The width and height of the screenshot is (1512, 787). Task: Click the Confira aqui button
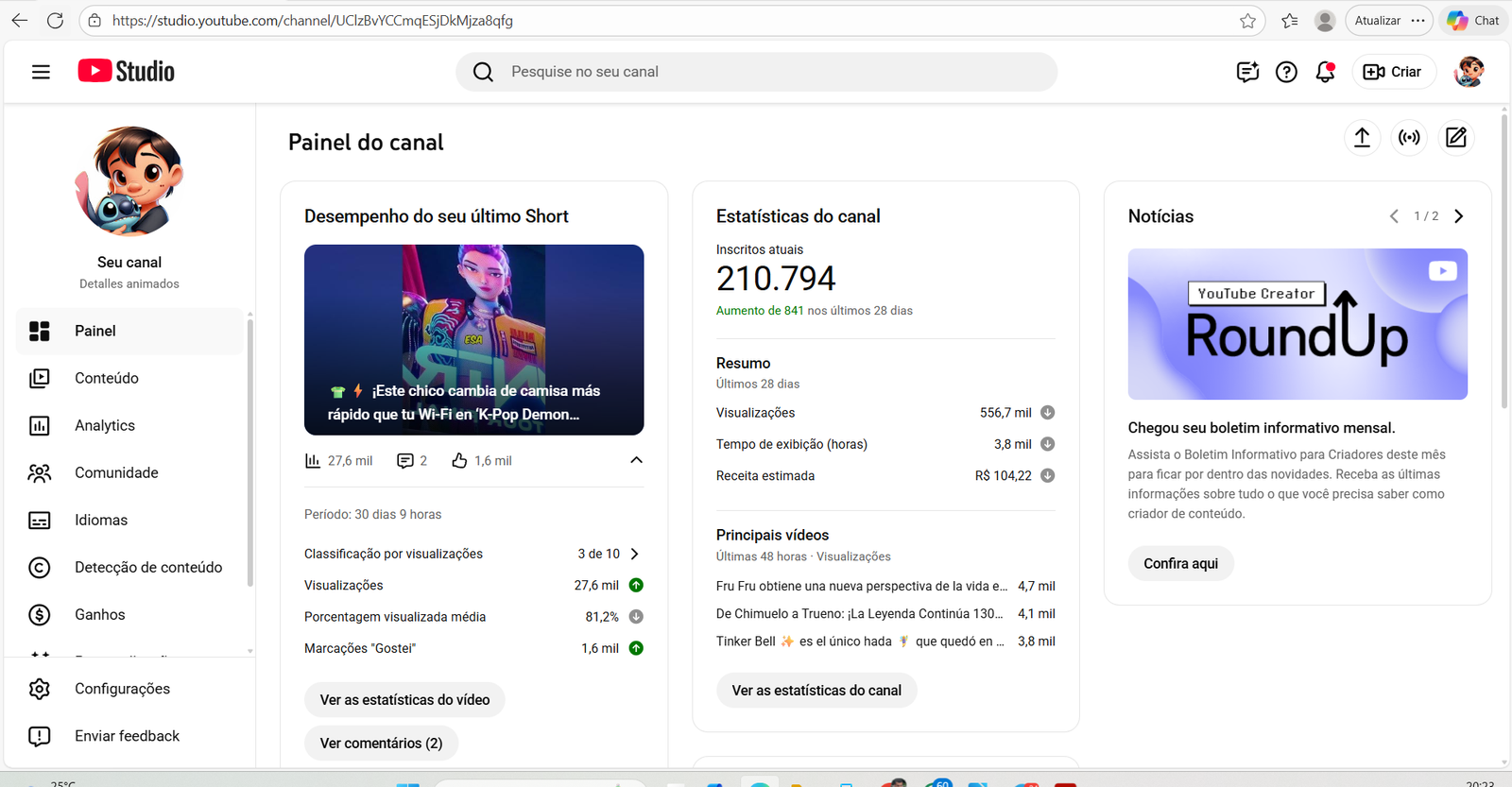click(1180, 564)
